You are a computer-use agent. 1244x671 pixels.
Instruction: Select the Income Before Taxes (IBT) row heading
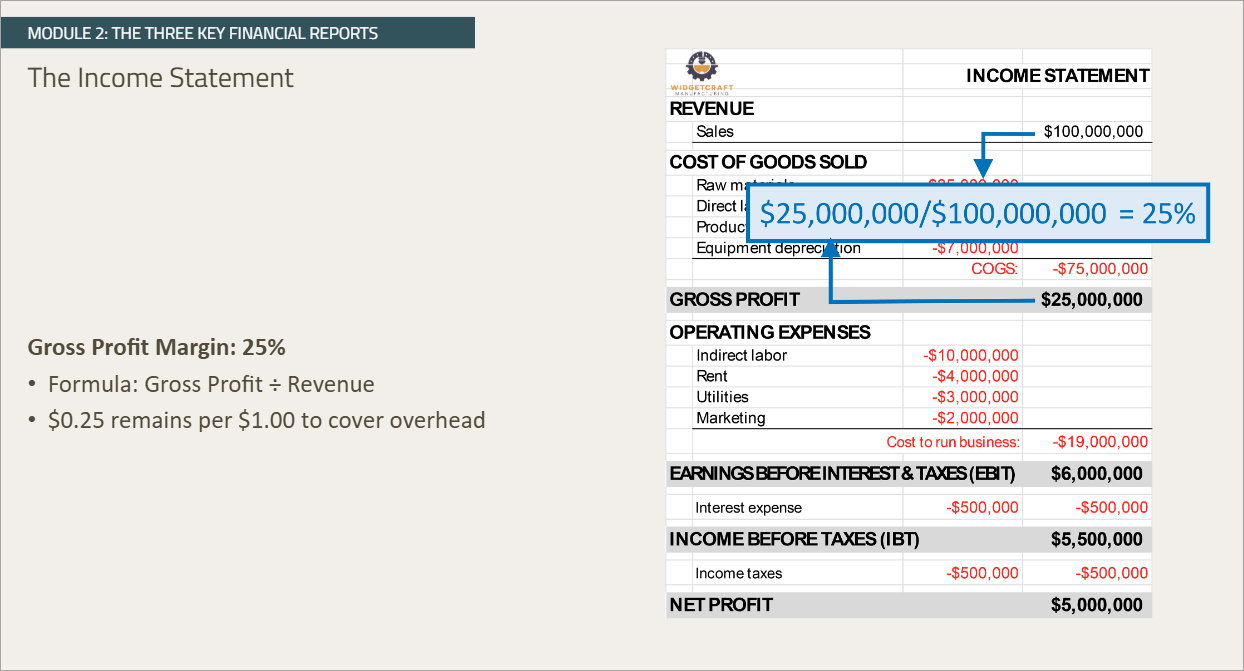[794, 540]
